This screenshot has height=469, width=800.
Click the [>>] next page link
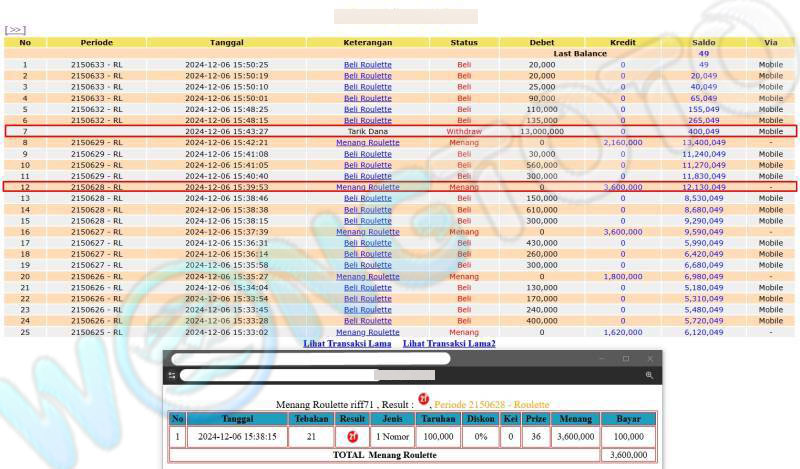[15, 31]
